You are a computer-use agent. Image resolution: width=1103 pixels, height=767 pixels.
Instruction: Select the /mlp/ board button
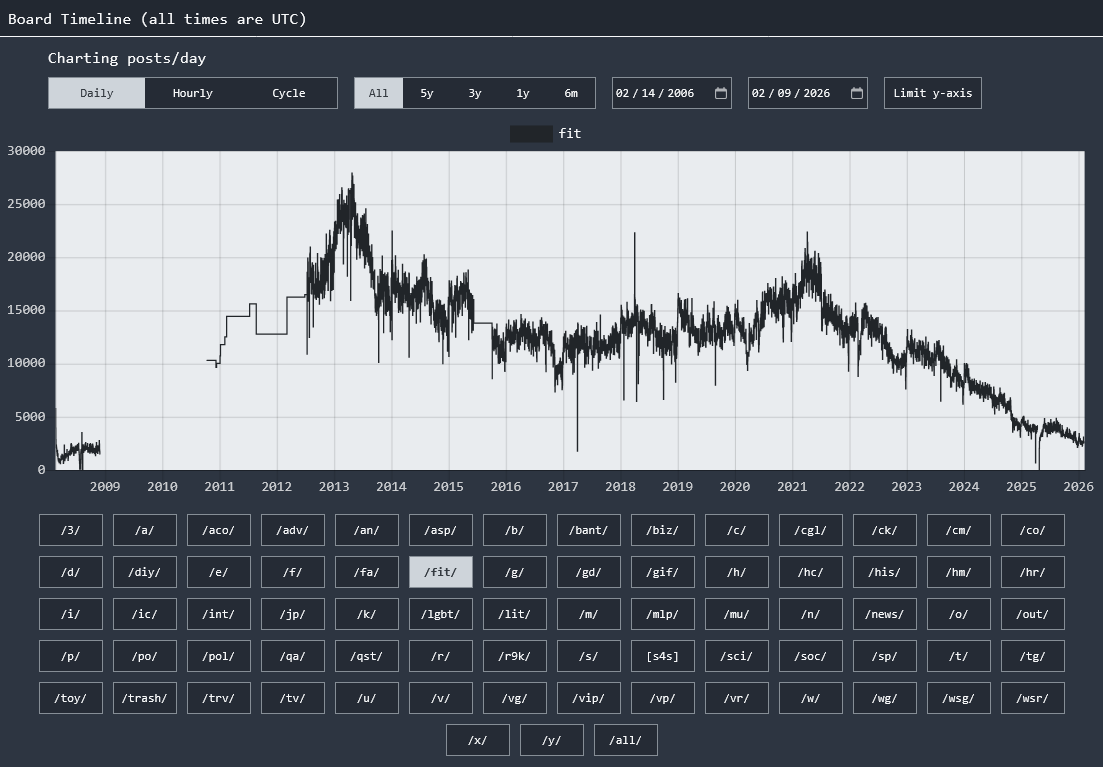pyautogui.click(x=663, y=614)
